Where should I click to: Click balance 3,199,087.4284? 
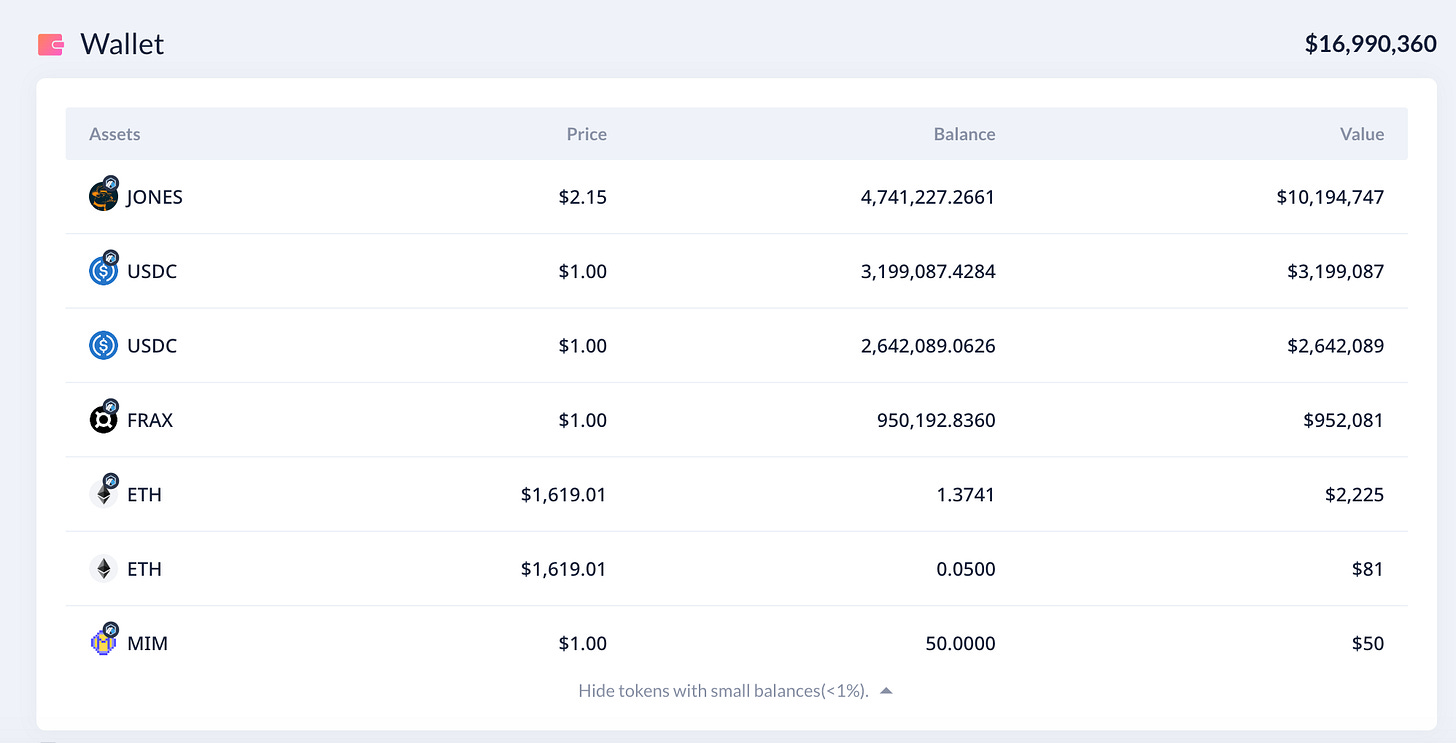click(928, 271)
